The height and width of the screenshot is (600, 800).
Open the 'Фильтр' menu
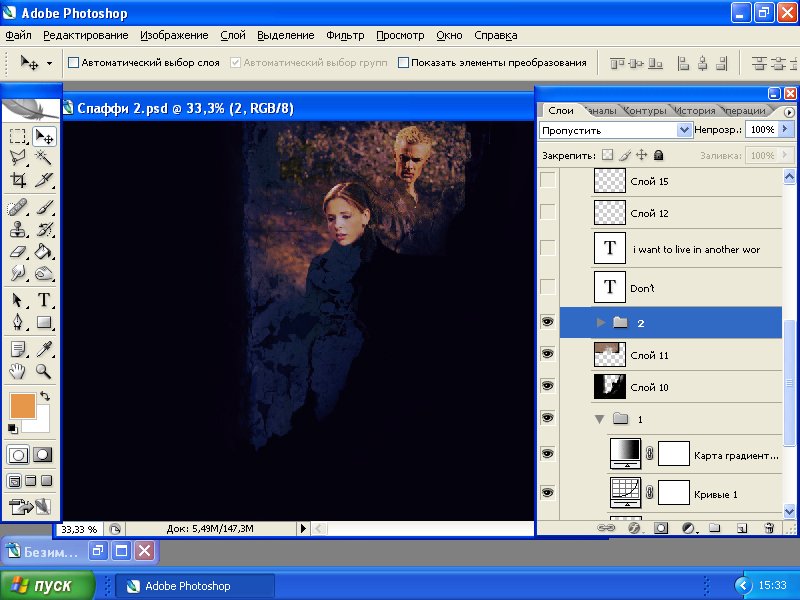point(345,35)
